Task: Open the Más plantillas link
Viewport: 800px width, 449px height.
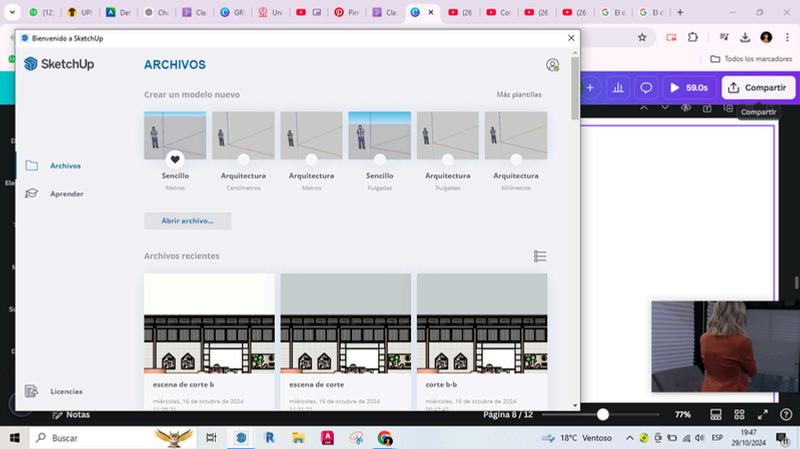Action: coord(519,94)
